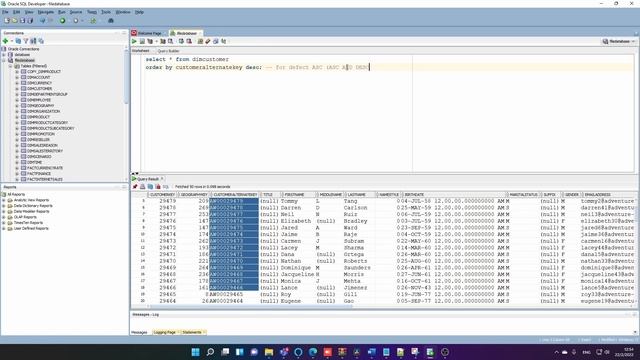The height and width of the screenshot is (360, 640).
Task: Click the Commit icon in worksheet toolbar
Action: coord(181,41)
